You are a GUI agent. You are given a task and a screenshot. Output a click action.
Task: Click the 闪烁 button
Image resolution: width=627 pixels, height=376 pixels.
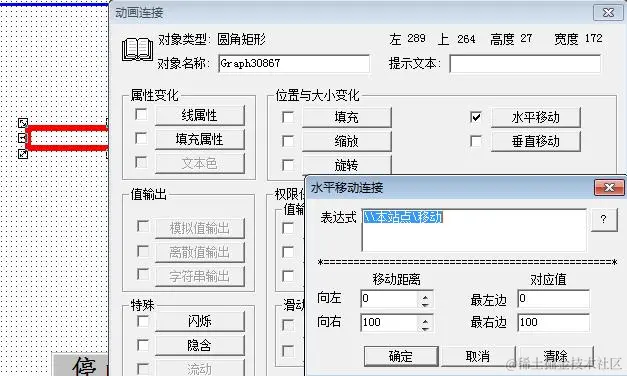point(200,321)
